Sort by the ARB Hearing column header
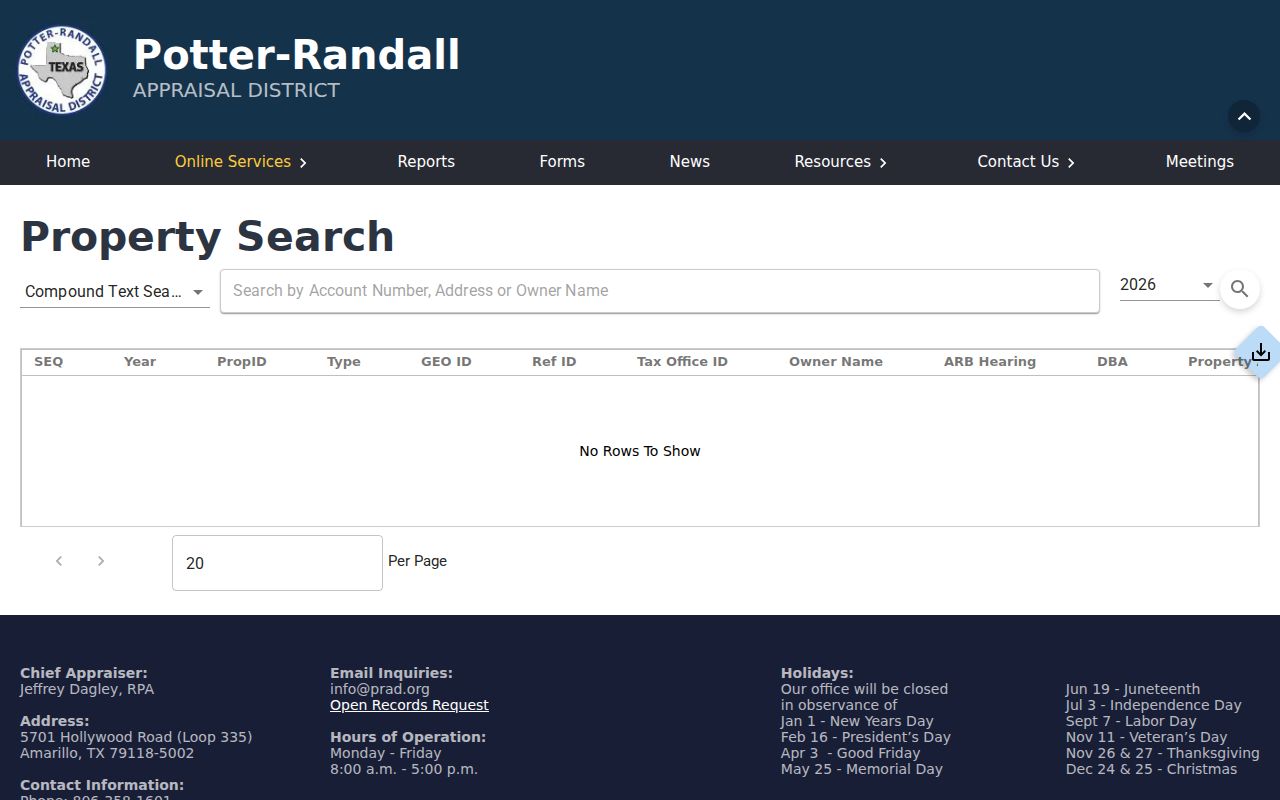 coord(990,362)
